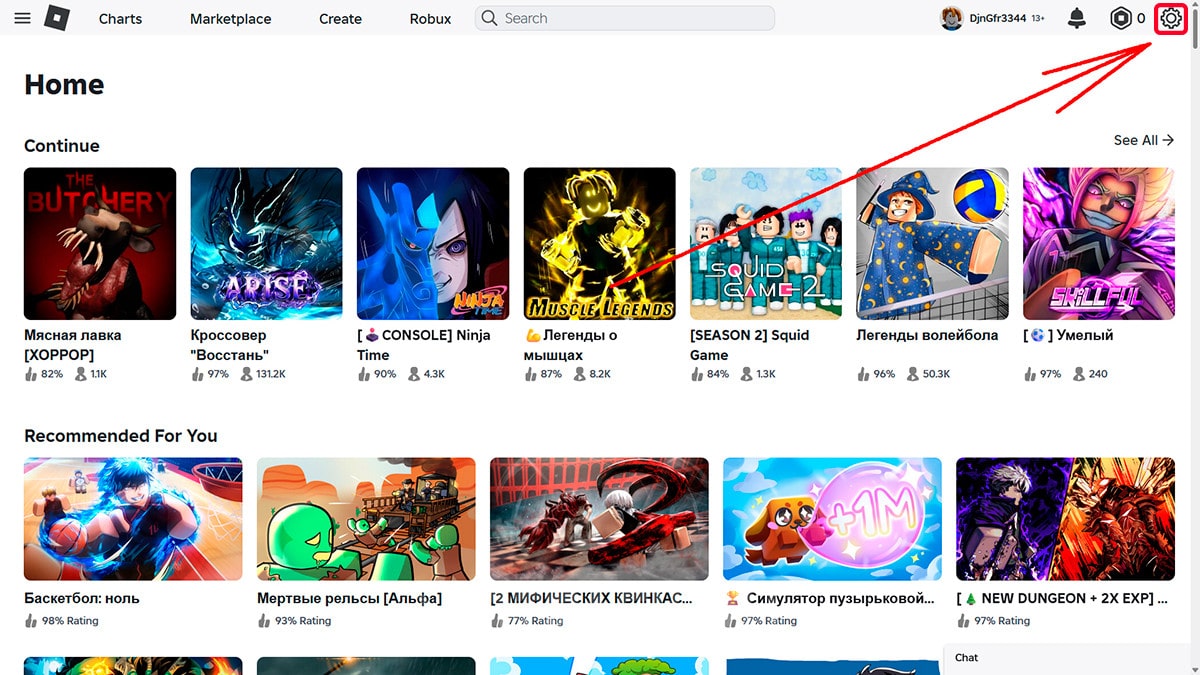This screenshot has height=675, width=1200.
Task: Open the Dead Rails train thumbnail
Action: (x=366, y=519)
